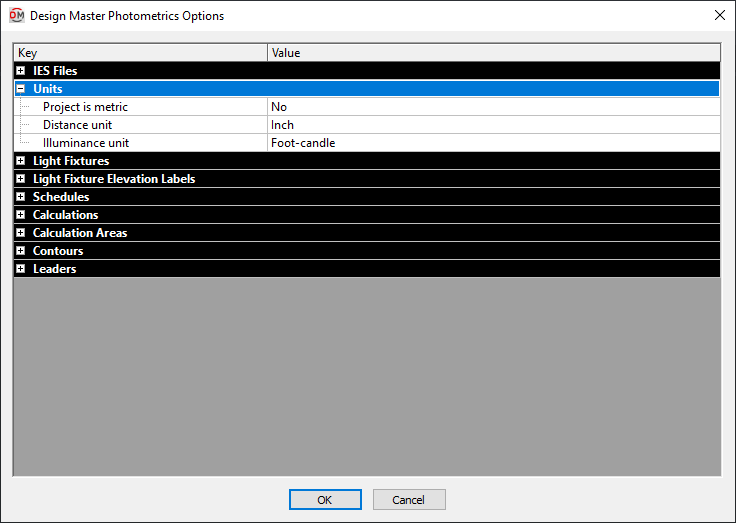The width and height of the screenshot is (736, 523).
Task: Expand Light Fixture Elevation Labels section
Action: coord(21,179)
